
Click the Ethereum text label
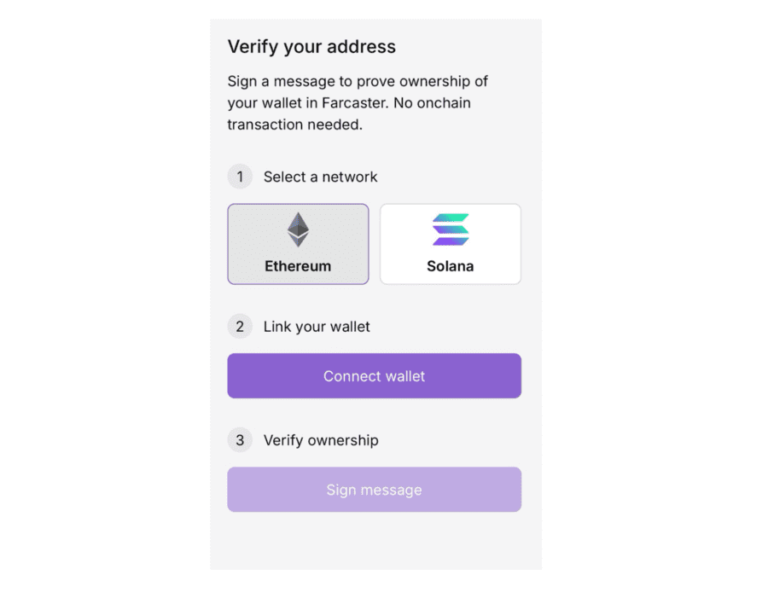[x=298, y=267]
